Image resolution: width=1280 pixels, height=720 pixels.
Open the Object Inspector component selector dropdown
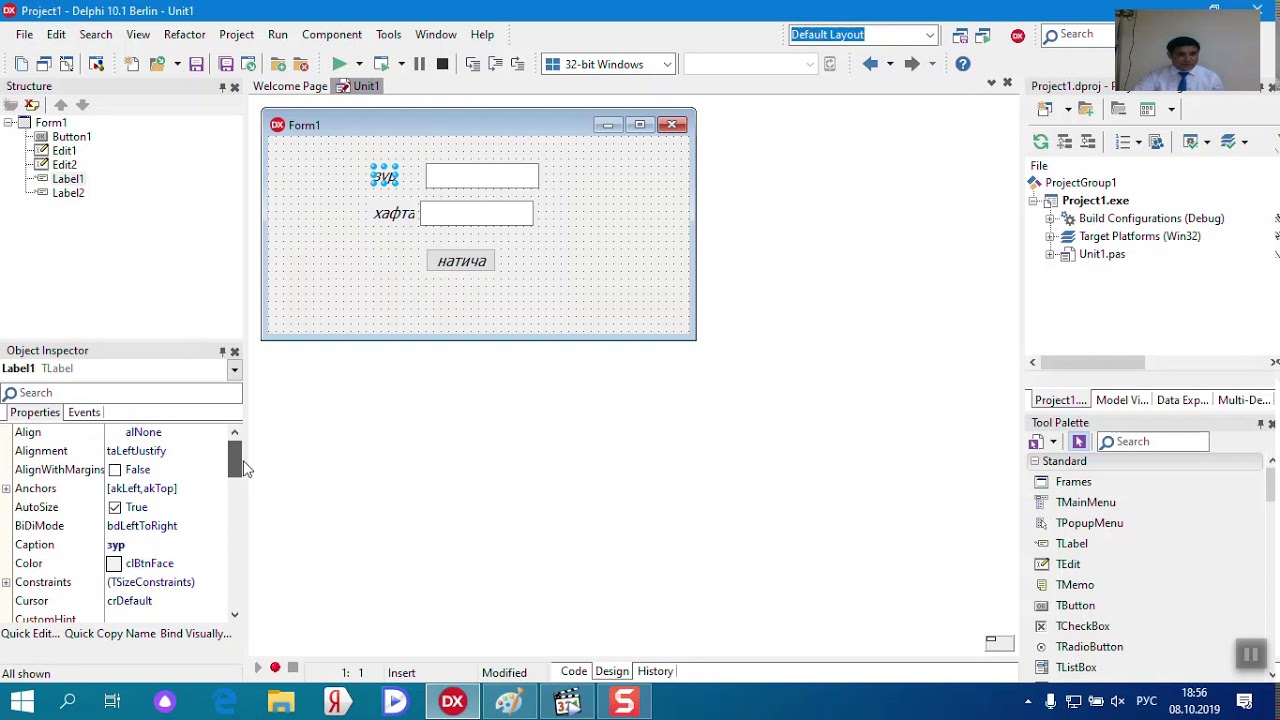click(234, 369)
